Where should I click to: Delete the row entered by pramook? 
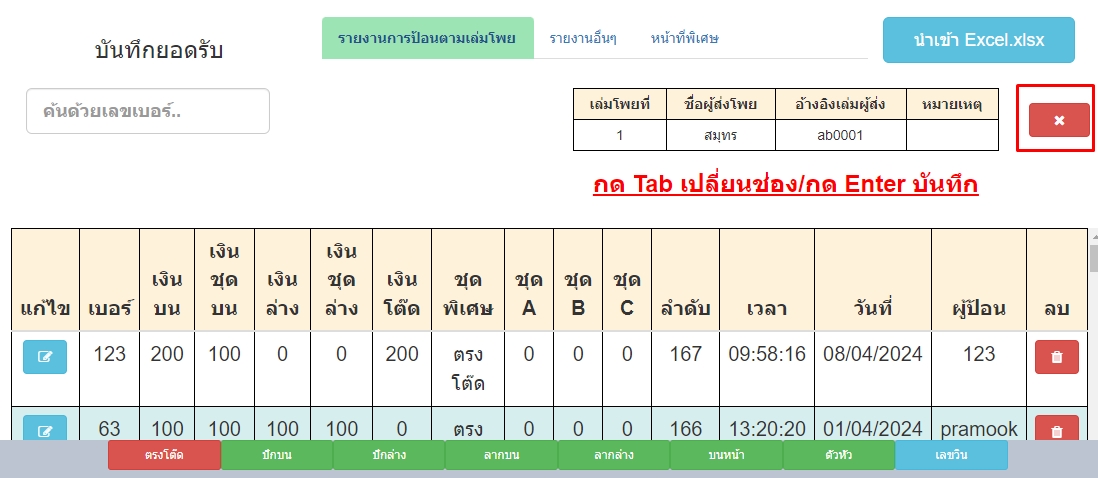(x=1056, y=430)
